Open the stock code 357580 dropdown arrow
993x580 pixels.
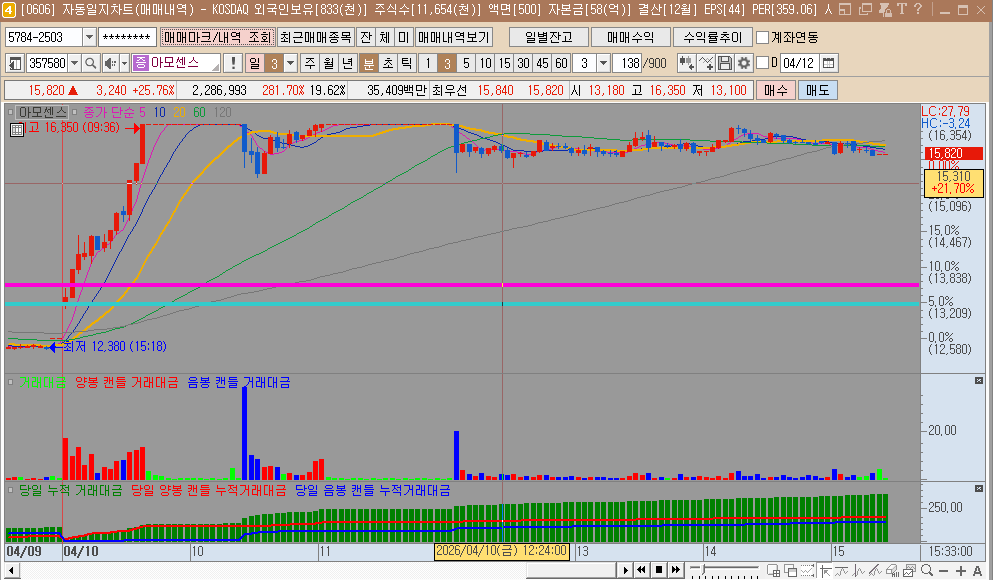point(75,63)
